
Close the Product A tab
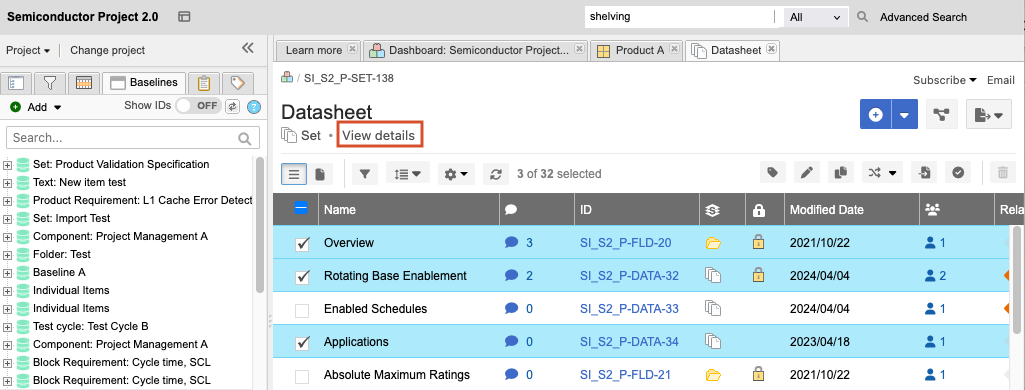pyautogui.click(x=674, y=49)
